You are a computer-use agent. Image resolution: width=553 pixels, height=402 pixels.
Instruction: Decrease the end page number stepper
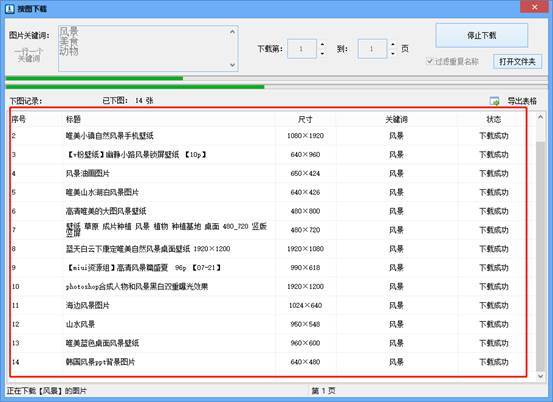(393, 54)
